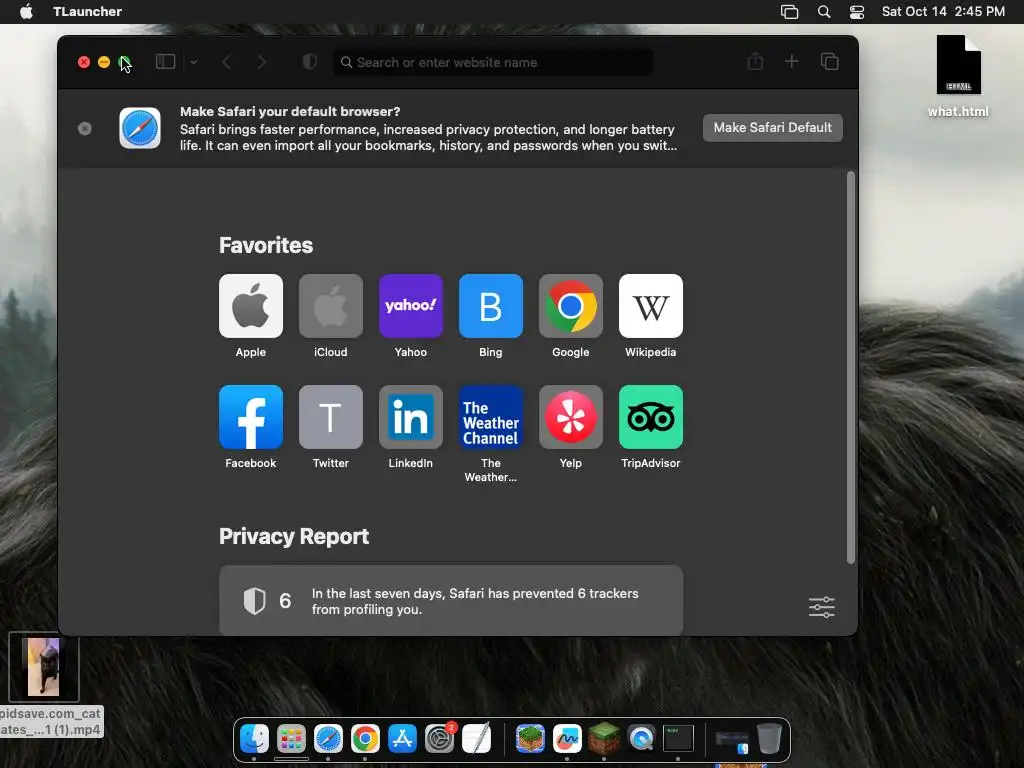Open the grass block icon in Dock
The image size is (1024, 768).
[604, 739]
